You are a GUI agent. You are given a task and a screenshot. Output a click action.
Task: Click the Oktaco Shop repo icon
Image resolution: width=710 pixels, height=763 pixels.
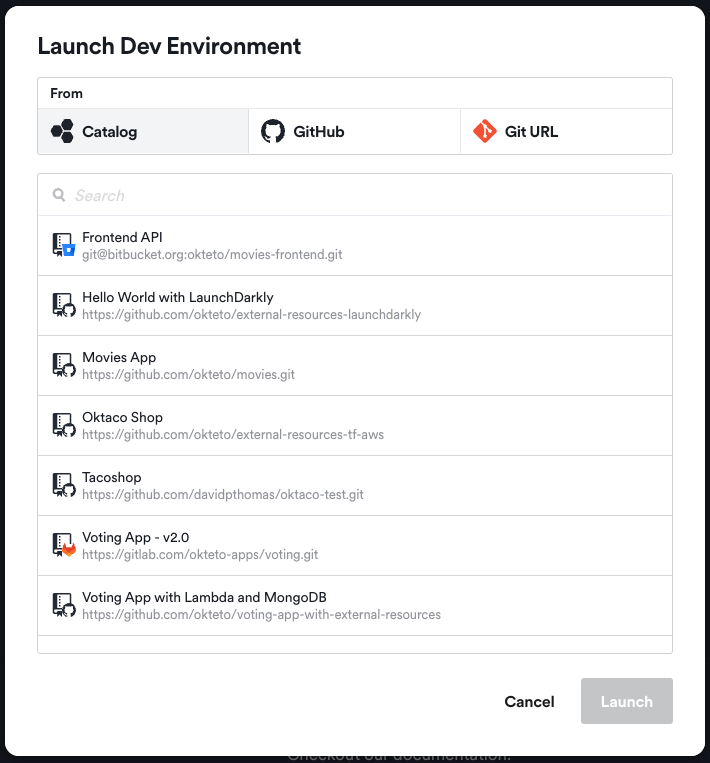[x=64, y=425]
